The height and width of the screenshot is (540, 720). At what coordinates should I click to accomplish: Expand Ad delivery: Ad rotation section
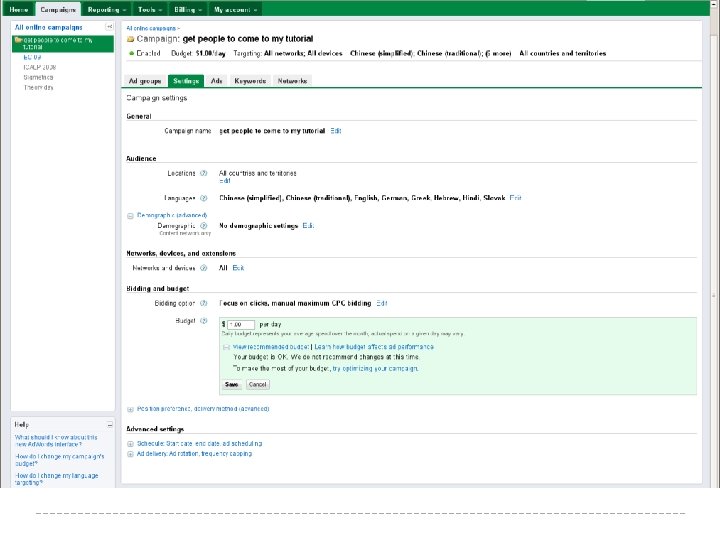129,452
